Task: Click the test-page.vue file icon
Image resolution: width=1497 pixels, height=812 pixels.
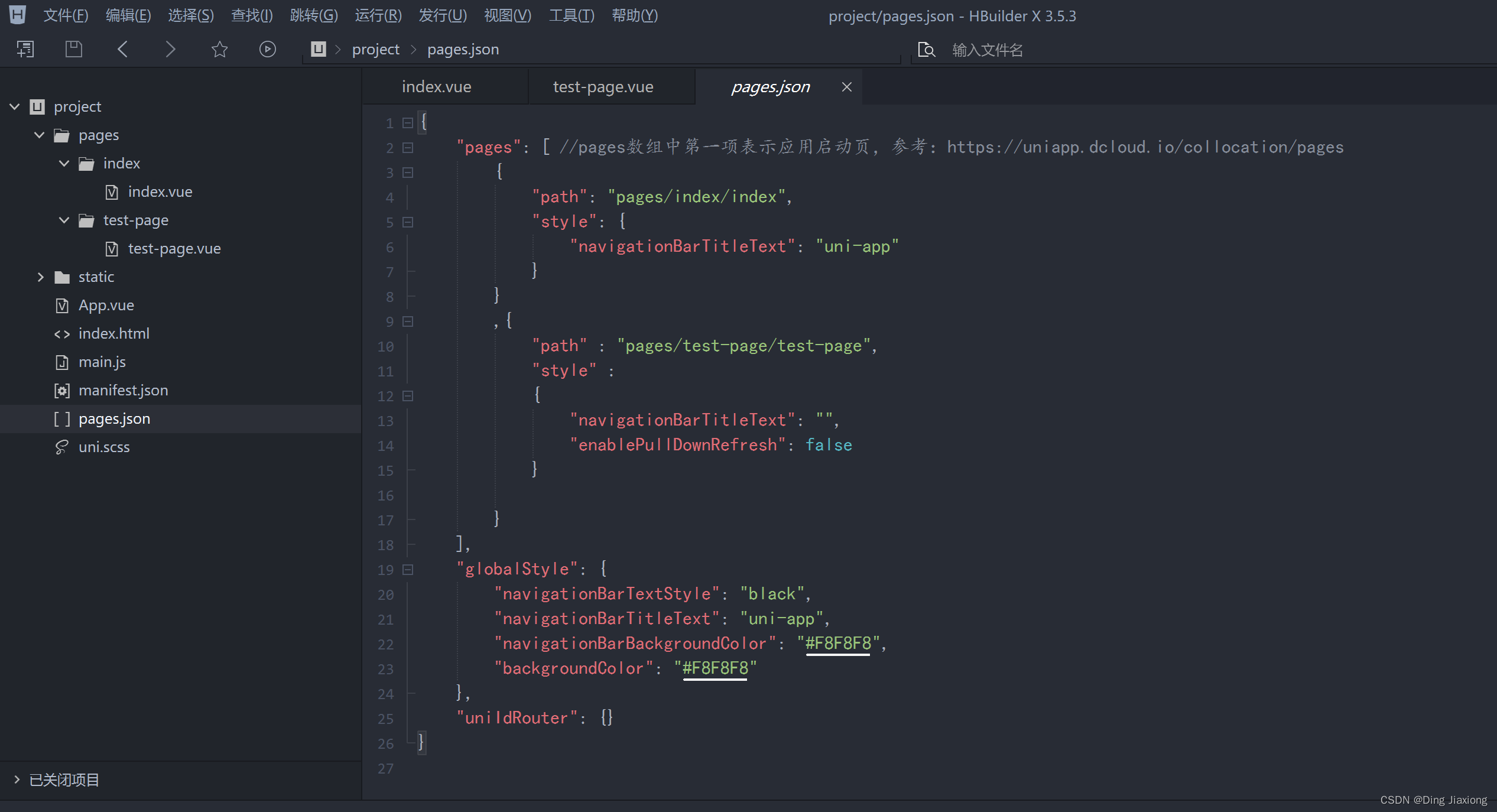Action: pos(112,249)
